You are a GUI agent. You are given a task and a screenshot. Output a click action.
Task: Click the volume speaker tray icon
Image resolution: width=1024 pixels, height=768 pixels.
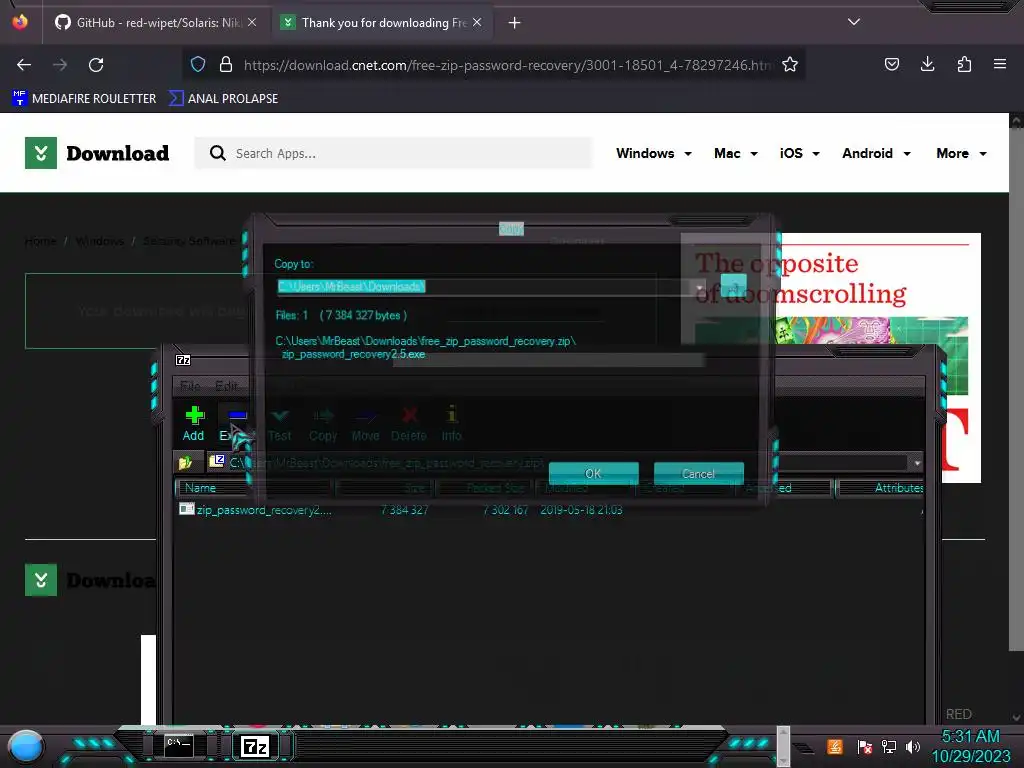pos(913,746)
